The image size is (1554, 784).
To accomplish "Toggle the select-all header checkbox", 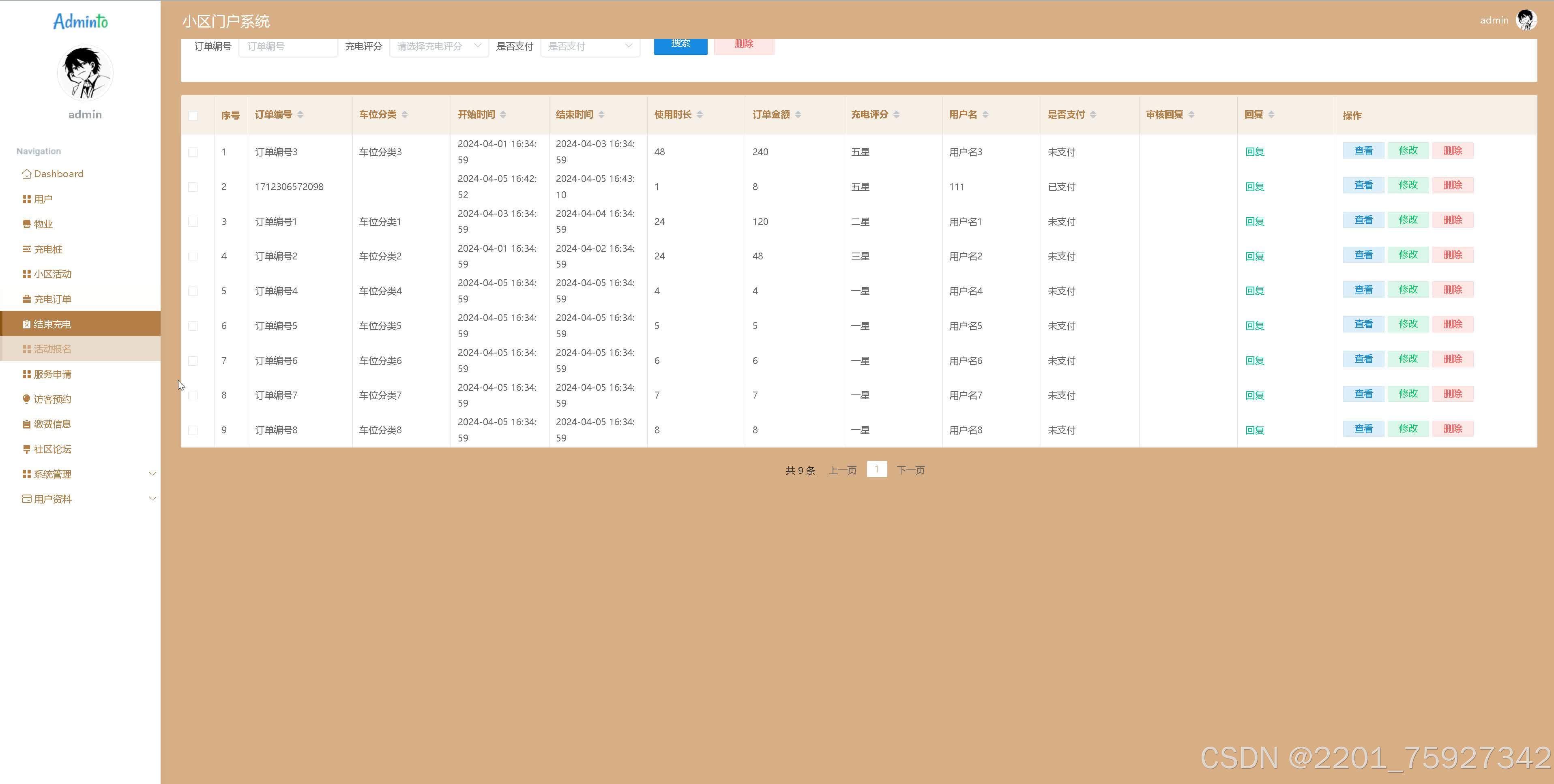I will point(193,116).
